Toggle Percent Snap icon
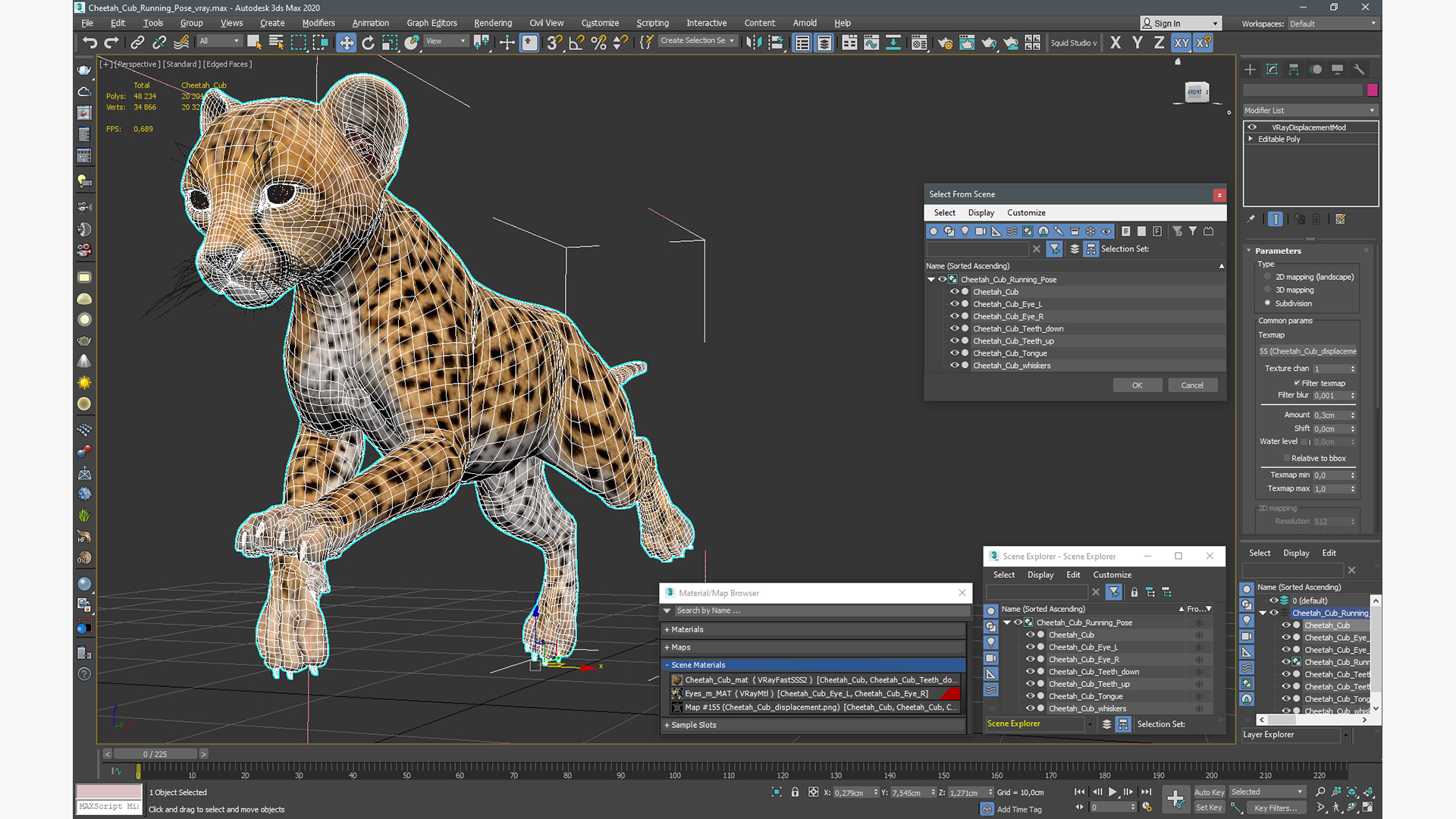Screen dimensions: 1456x819 point(598,42)
